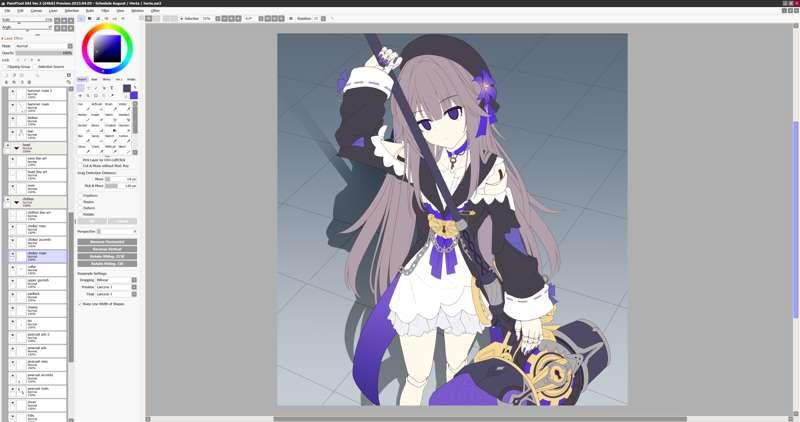Viewport: 800px width, 422px height.
Task: Click the canvas vertical scrollbar
Action: (796, 219)
